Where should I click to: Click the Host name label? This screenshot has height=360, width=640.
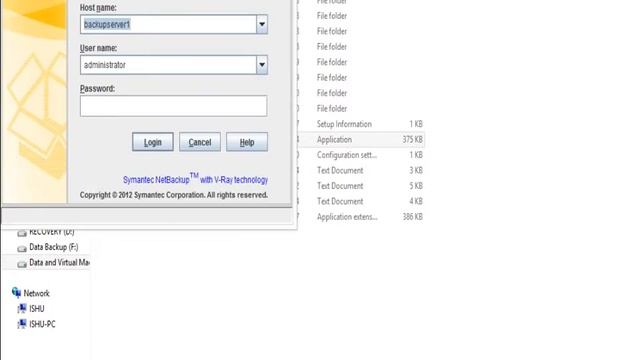click(98, 7)
